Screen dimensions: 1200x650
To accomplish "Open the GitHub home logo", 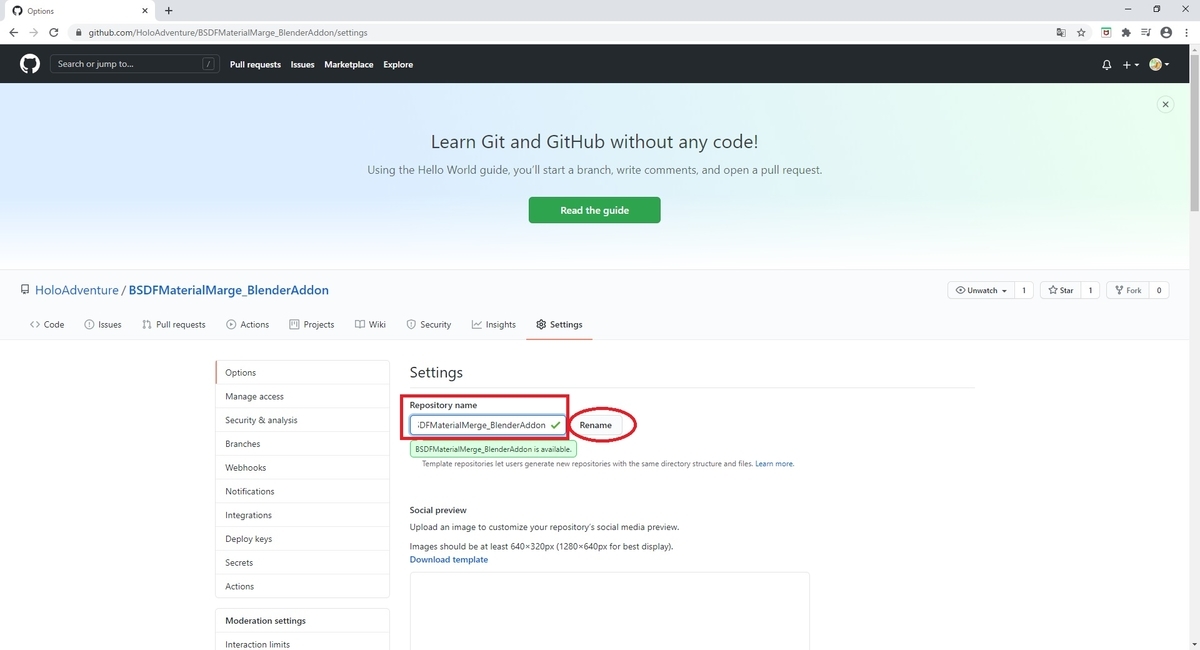I will [x=30, y=64].
